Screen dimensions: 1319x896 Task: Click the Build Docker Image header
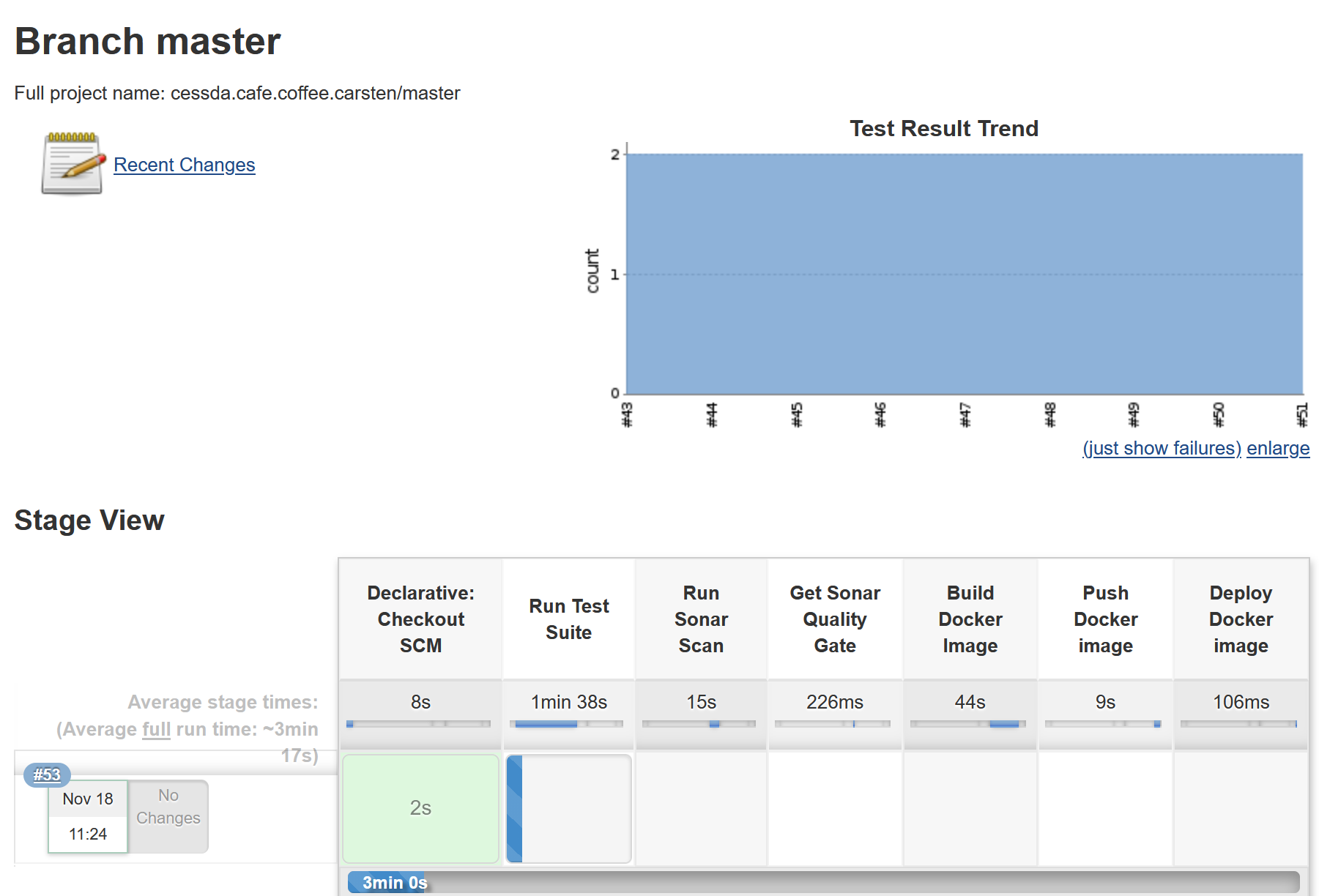(970, 619)
